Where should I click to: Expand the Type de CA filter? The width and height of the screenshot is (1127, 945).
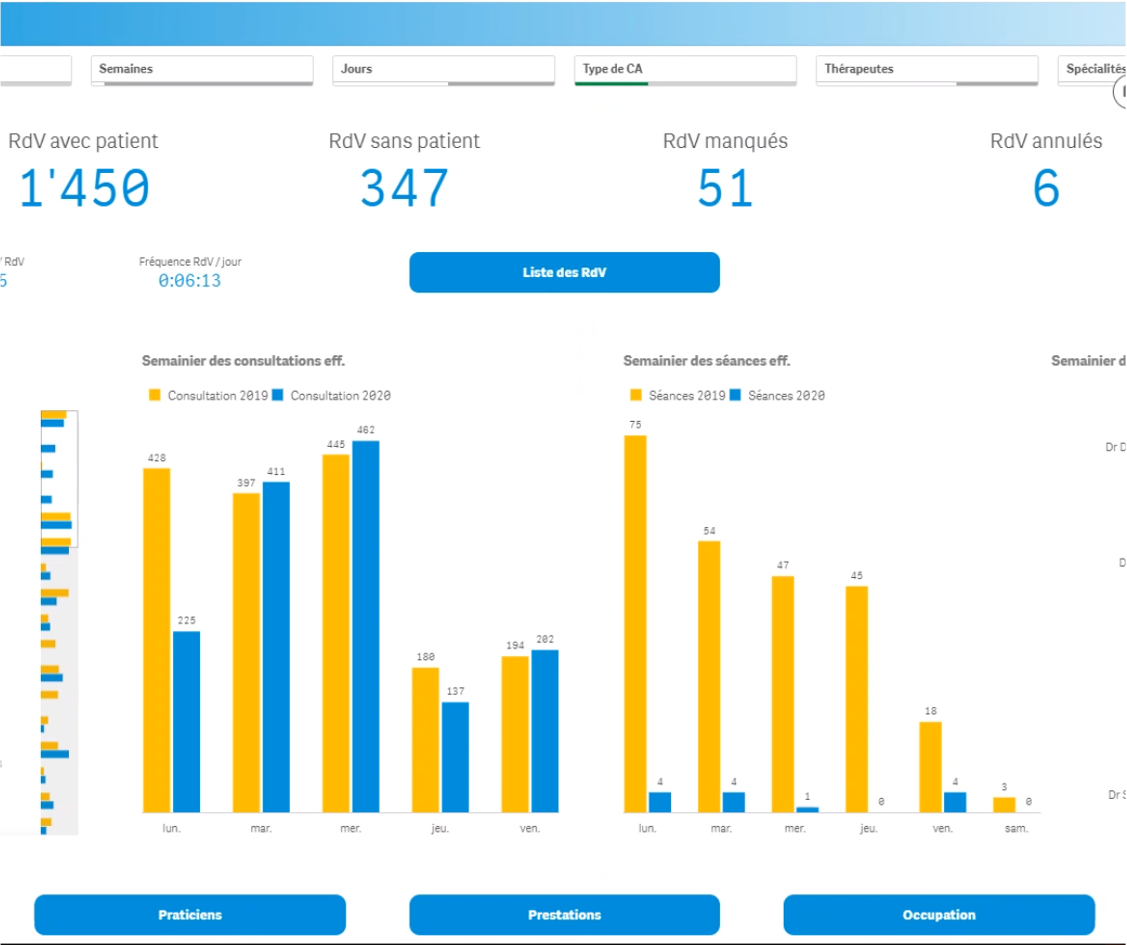coord(684,69)
